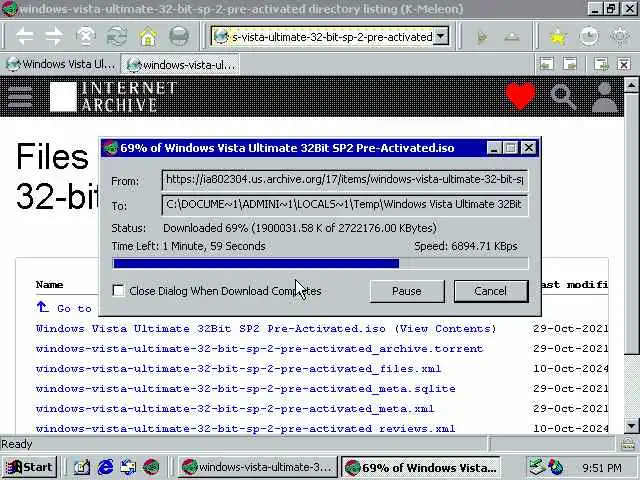Click the Print icon in toolbar
Viewport: 640px width, 480px height.
coord(179,37)
